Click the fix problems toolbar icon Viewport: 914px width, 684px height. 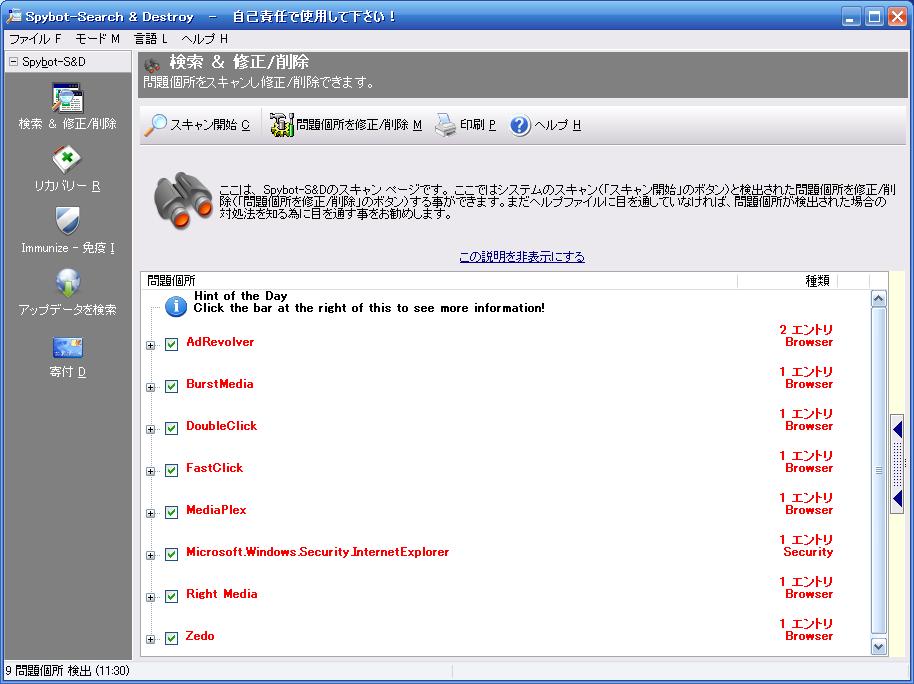click(282, 124)
